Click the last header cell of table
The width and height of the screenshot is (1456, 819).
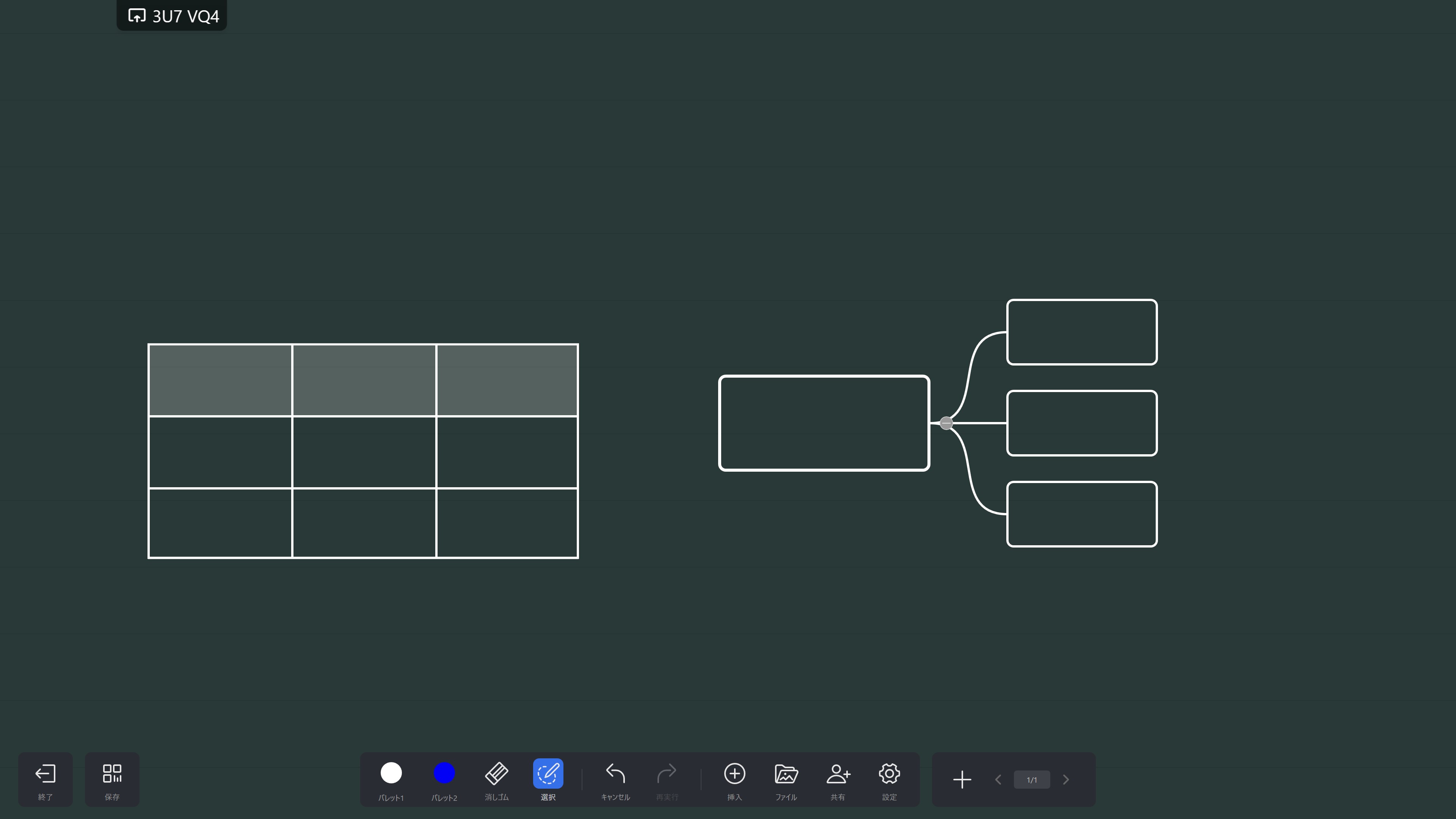(x=507, y=380)
